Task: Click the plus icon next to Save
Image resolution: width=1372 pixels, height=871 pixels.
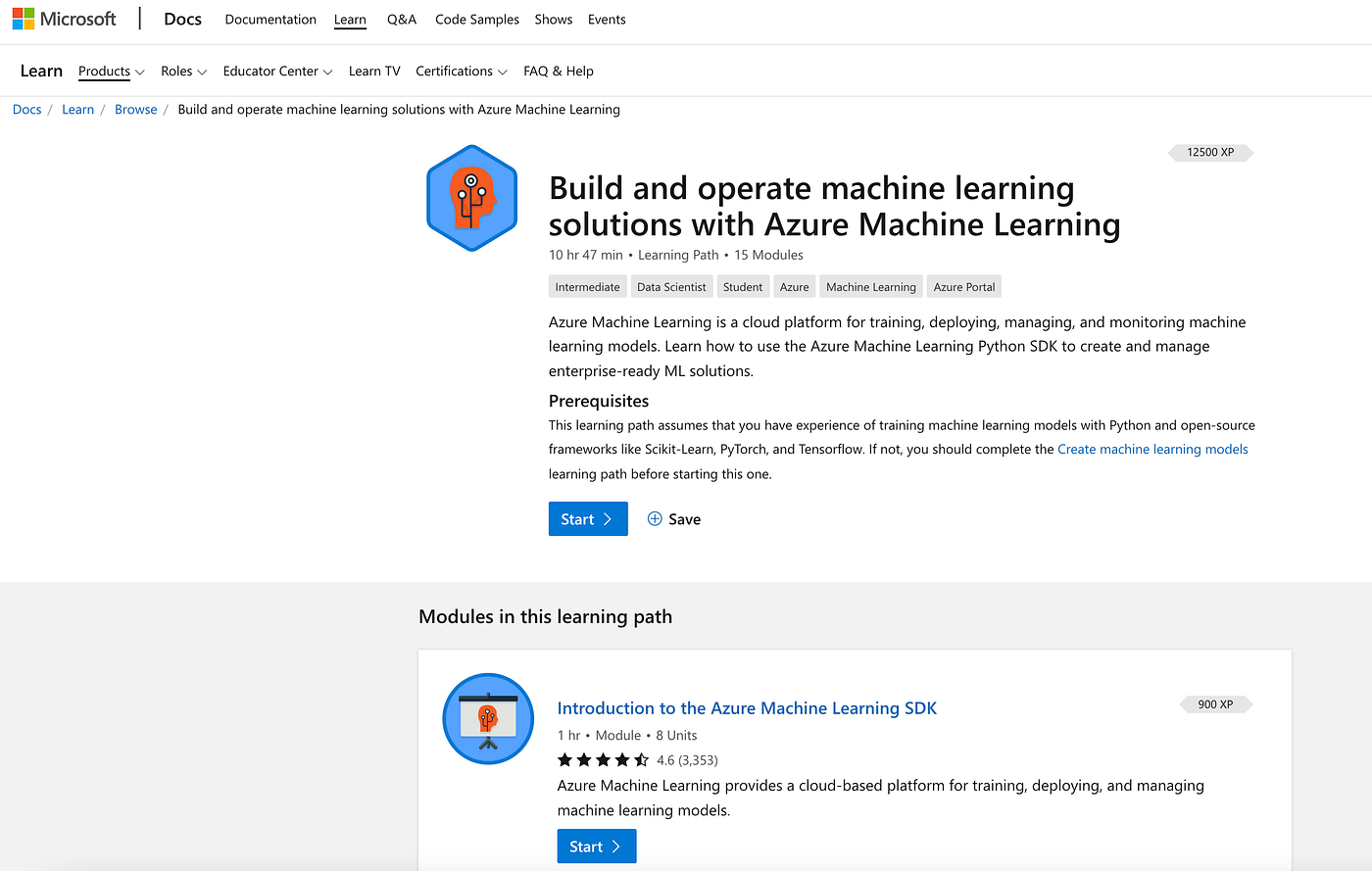Action: pyautogui.click(x=655, y=519)
